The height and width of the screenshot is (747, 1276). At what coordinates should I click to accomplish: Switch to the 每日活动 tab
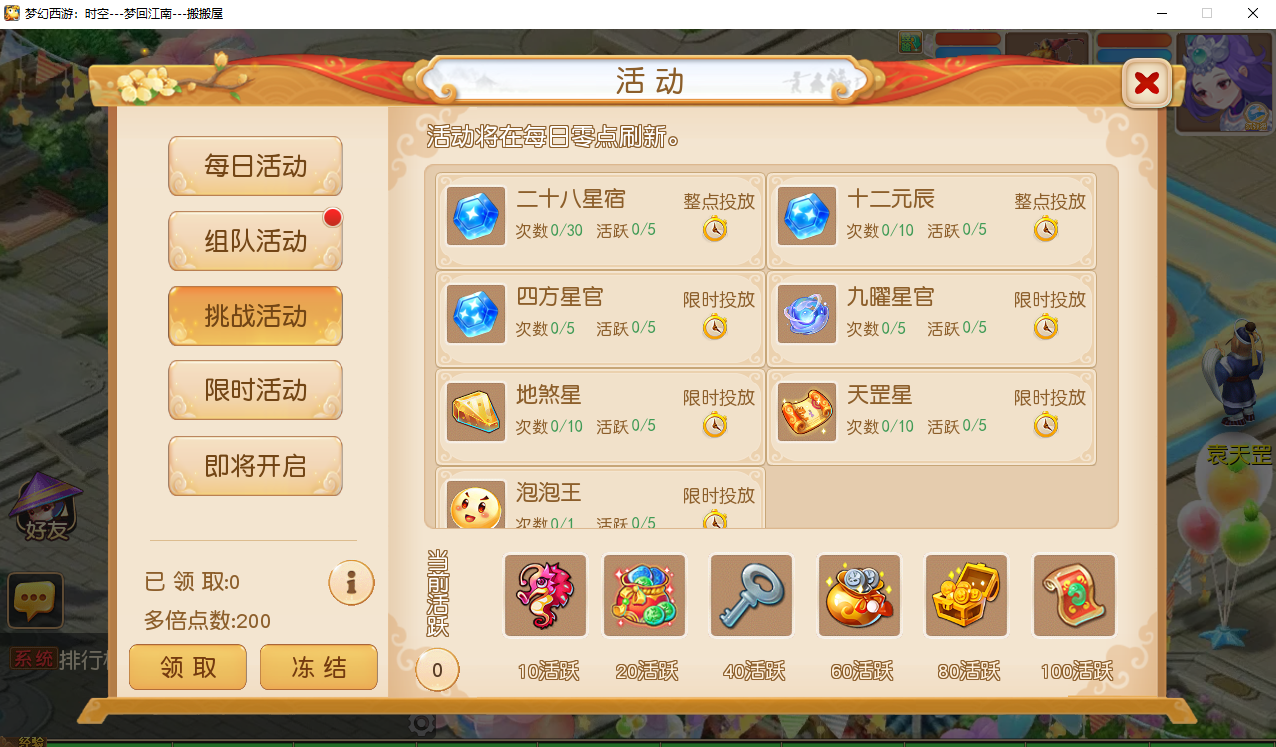255,166
